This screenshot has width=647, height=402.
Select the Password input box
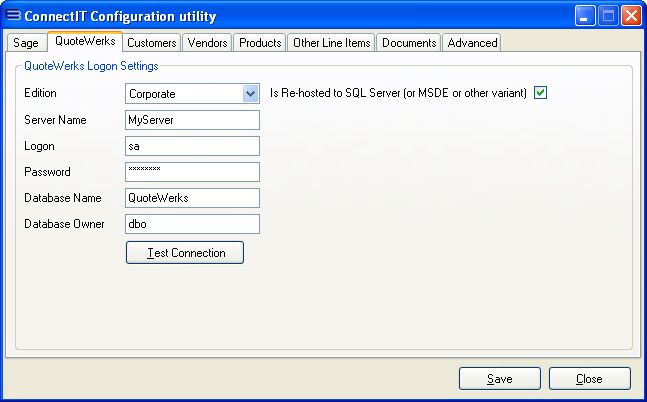192,172
